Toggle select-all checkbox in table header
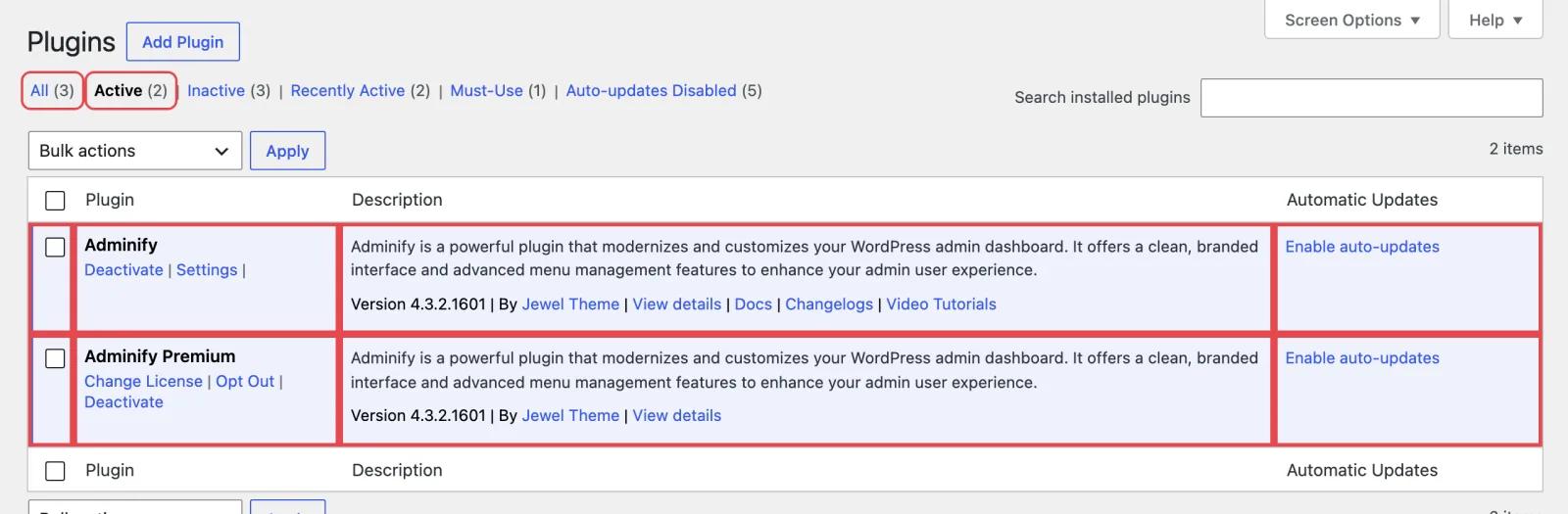1568x514 pixels. coord(56,200)
